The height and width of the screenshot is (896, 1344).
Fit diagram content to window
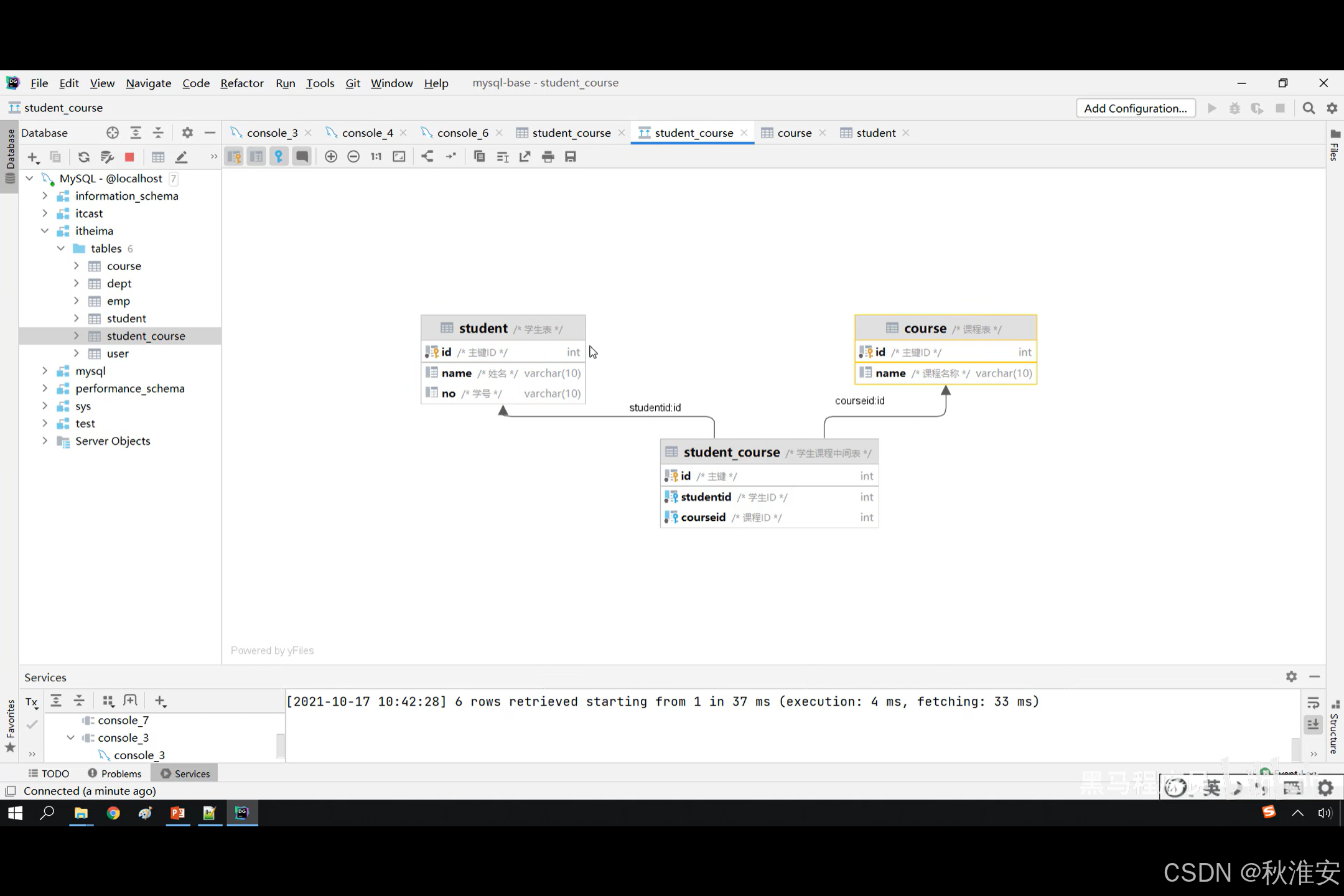399,157
